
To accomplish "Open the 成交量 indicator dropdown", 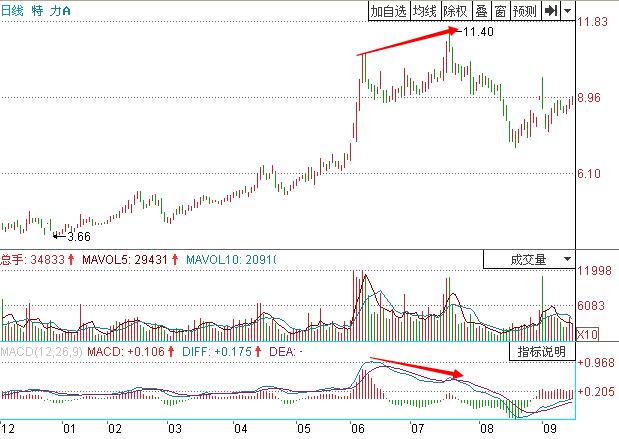I will click(528, 260).
